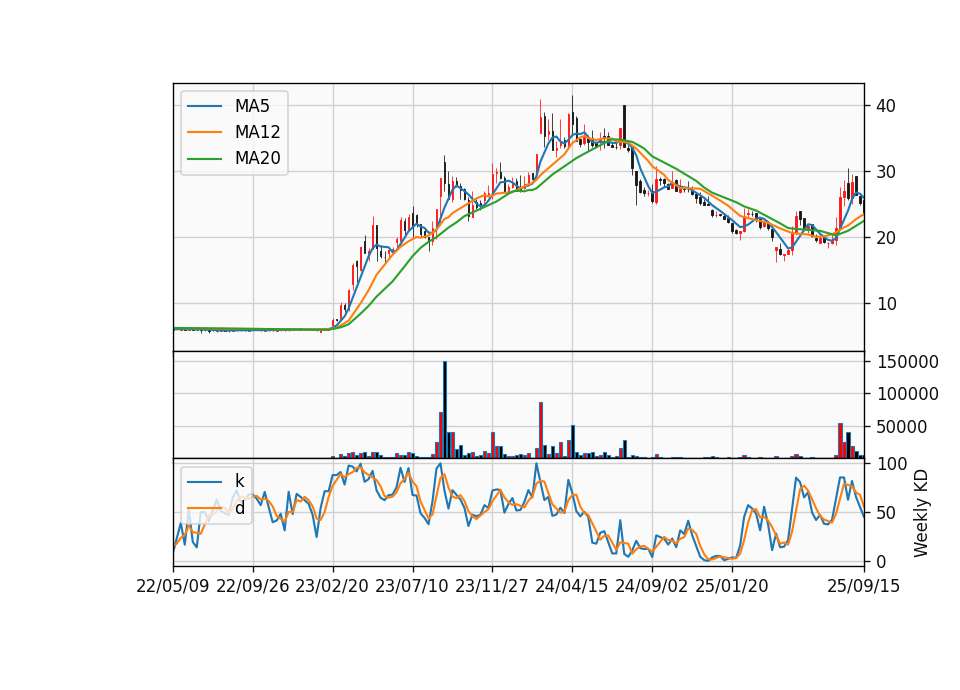Viewport: 960px width, 690px height.
Task: Click the MA12 legend label
Action: pos(258,132)
